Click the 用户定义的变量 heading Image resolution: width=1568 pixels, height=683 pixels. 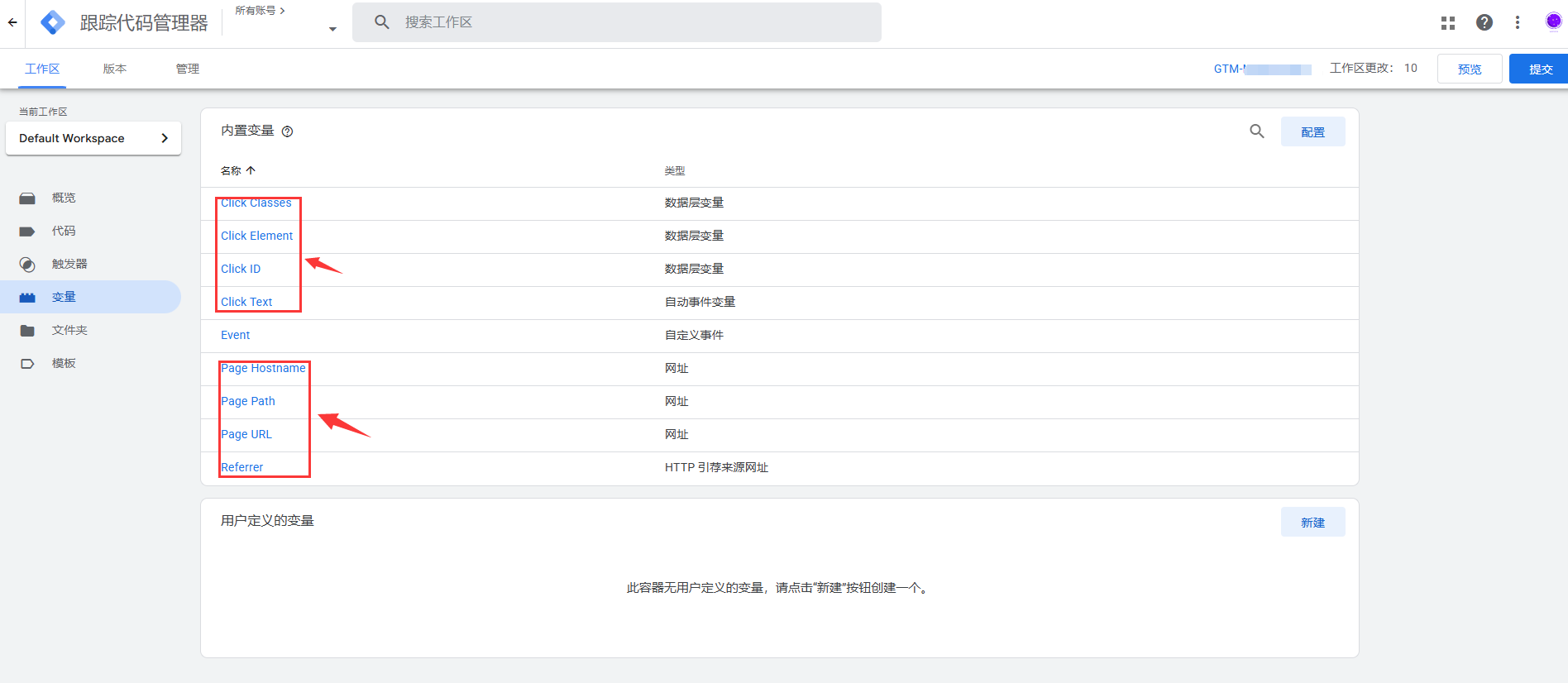267,520
